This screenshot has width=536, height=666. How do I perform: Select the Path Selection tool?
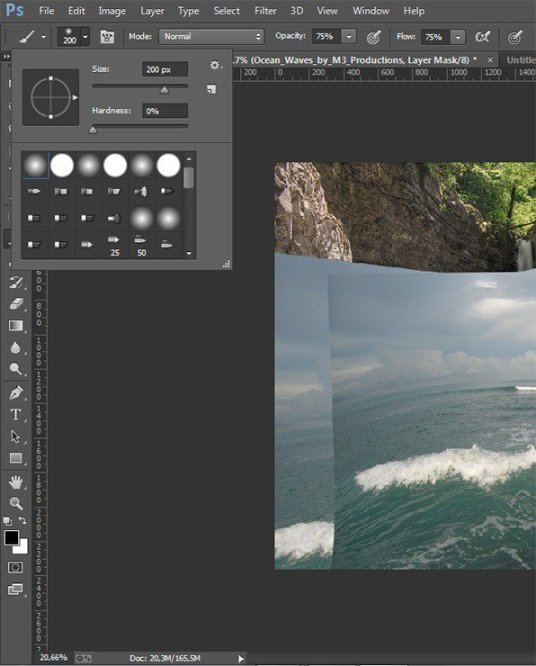(16, 436)
